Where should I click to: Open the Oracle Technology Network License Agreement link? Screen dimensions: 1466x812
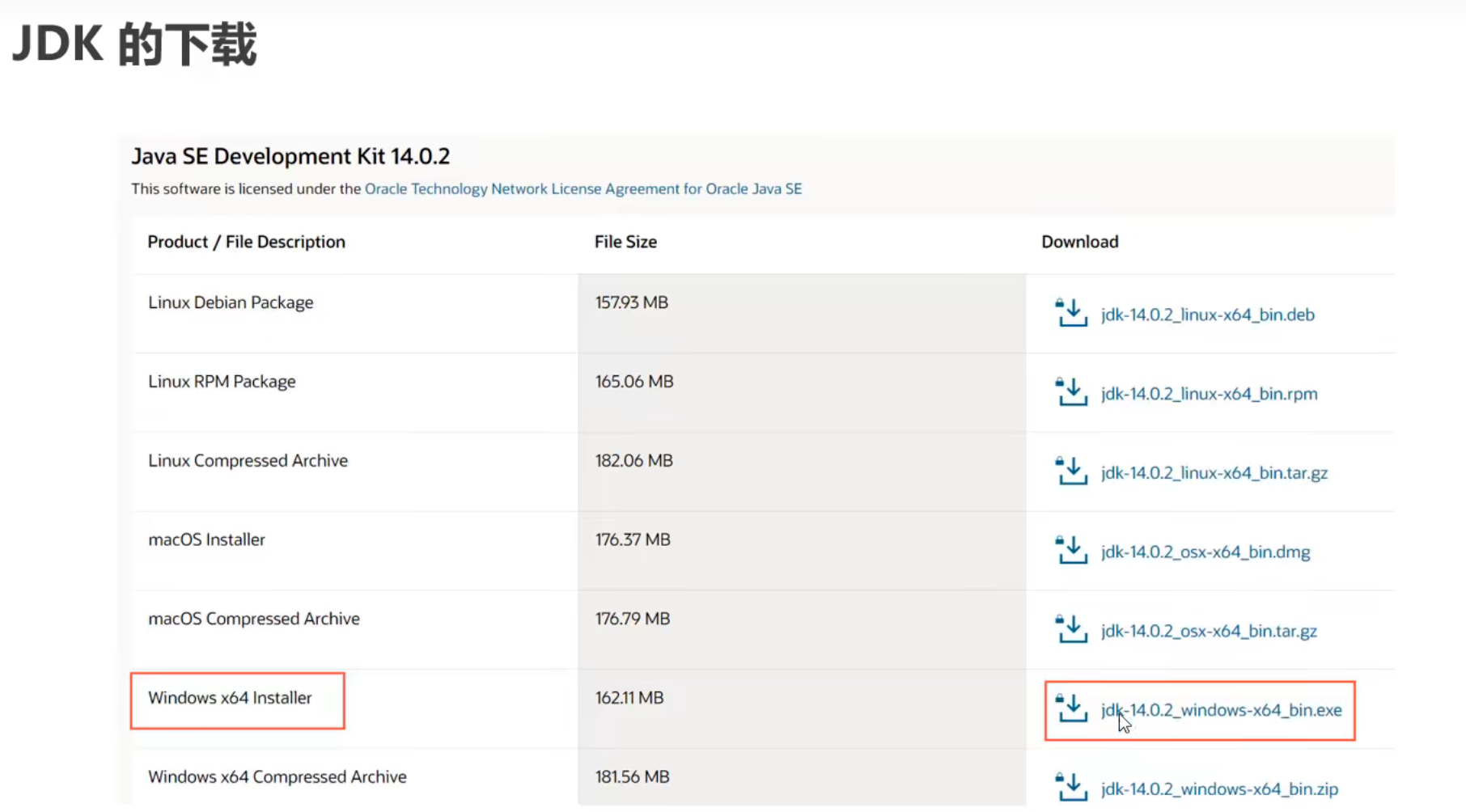[583, 188]
